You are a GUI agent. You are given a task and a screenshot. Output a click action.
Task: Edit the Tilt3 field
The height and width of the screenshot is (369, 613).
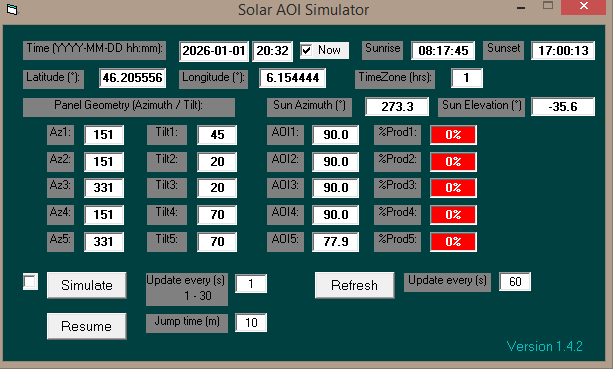point(217,188)
